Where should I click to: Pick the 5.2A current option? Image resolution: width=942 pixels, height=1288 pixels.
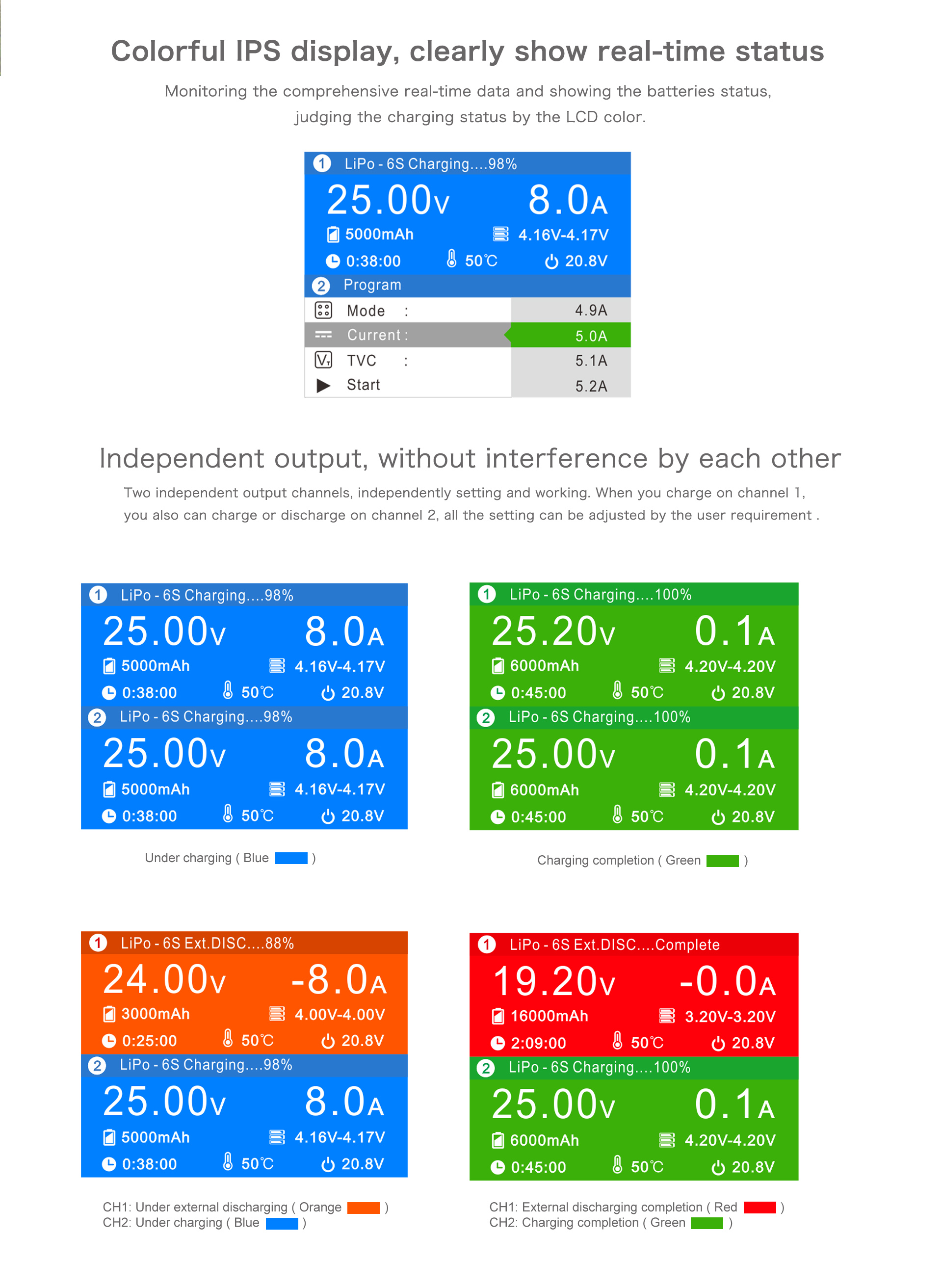coord(591,386)
